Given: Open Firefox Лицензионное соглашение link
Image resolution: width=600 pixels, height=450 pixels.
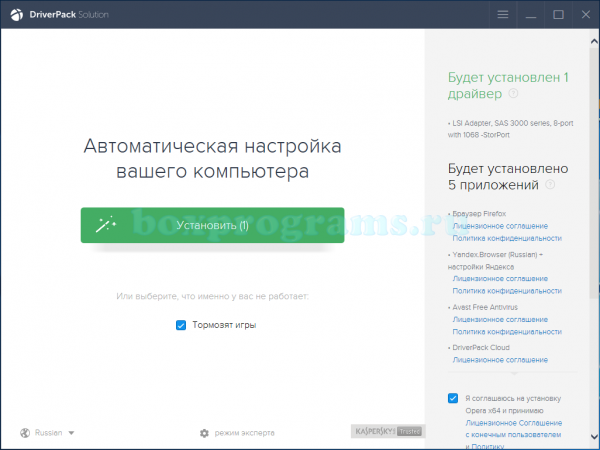Looking at the screenshot, I should [x=500, y=226].
